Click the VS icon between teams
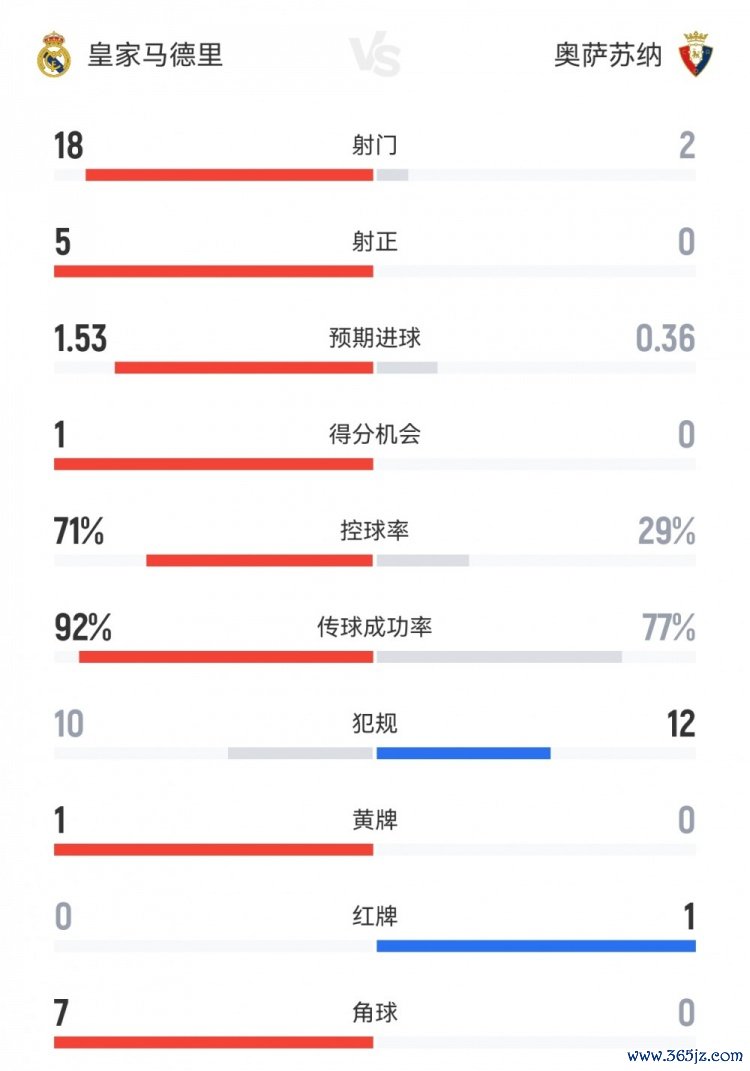The height and width of the screenshot is (1071, 750). point(375,56)
